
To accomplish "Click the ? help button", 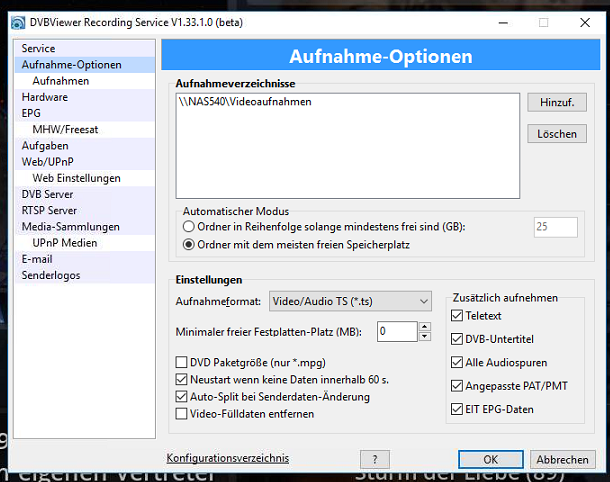I will tap(375, 459).
